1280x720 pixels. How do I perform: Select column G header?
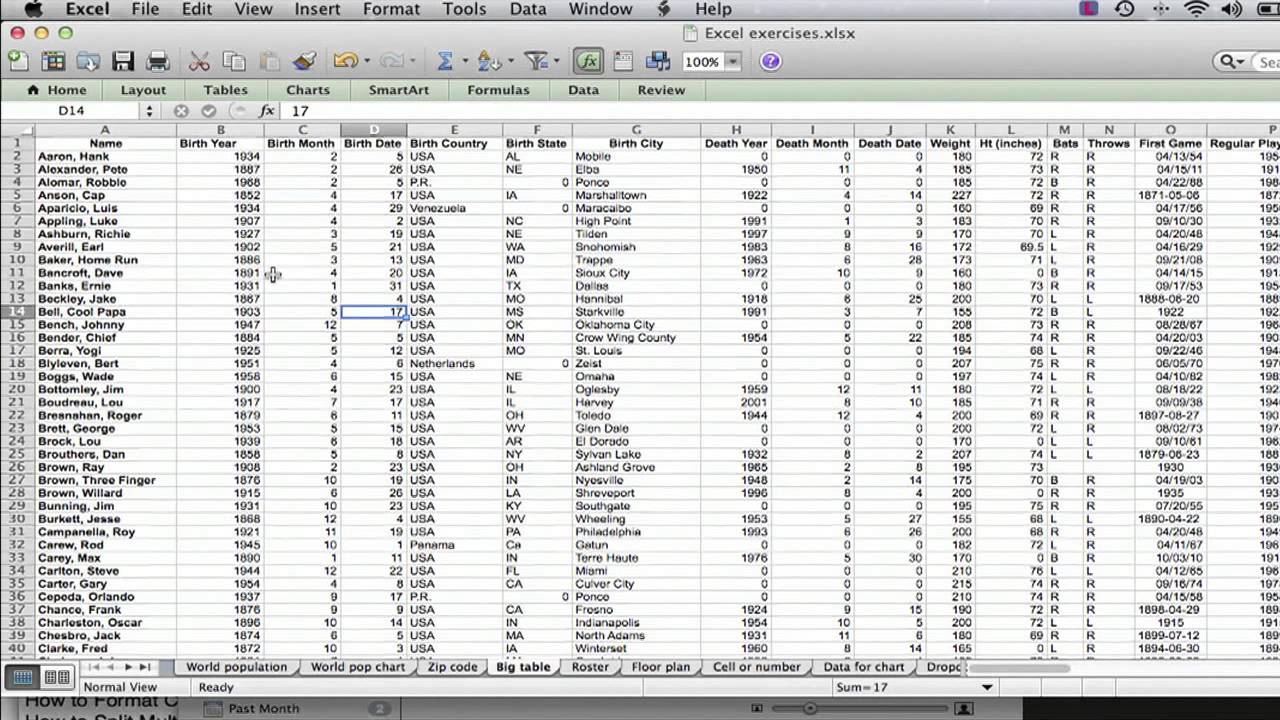(x=636, y=130)
